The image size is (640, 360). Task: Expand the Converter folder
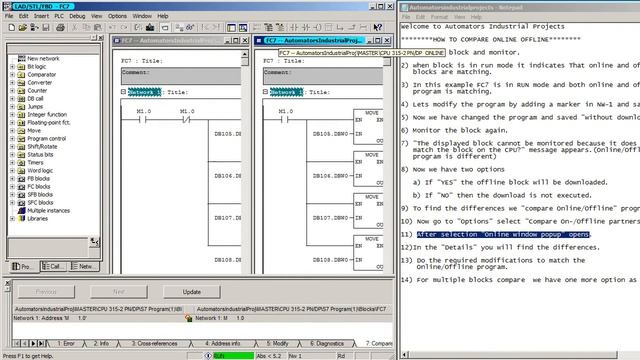pyautogui.click(x=12, y=82)
